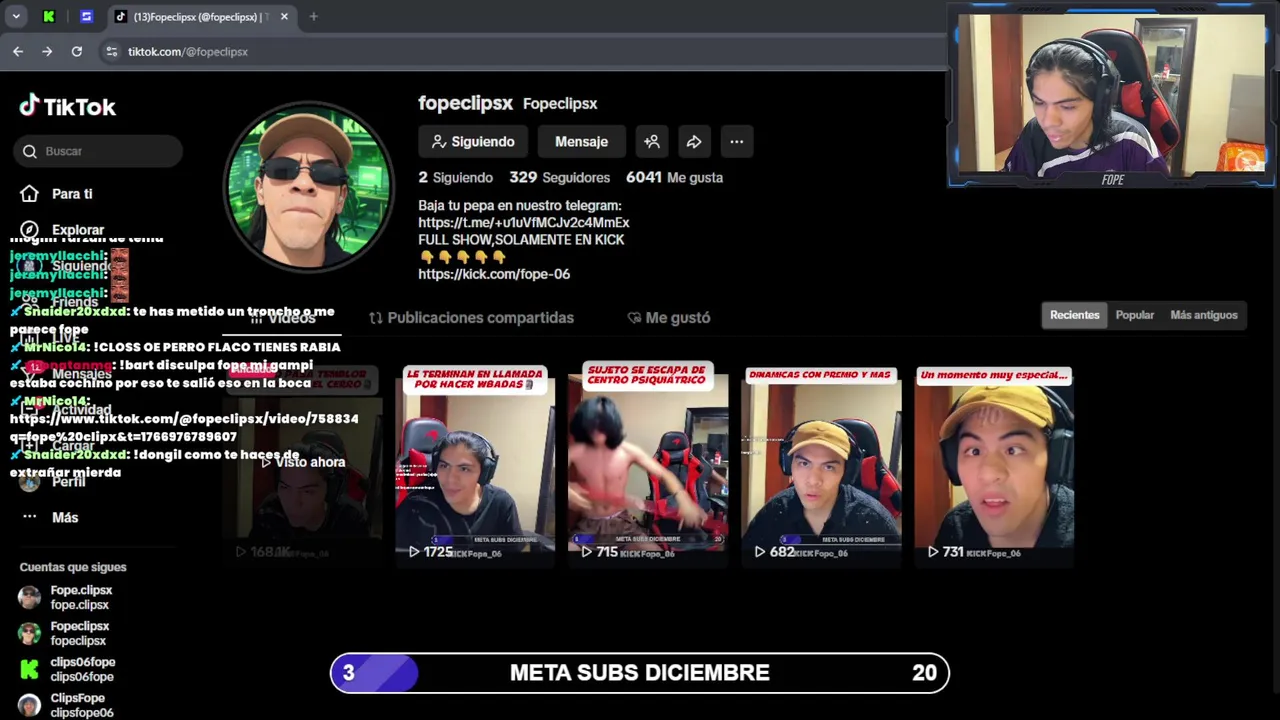Open the profile three-dots options menu
This screenshot has height=720, width=1280.
click(736, 142)
